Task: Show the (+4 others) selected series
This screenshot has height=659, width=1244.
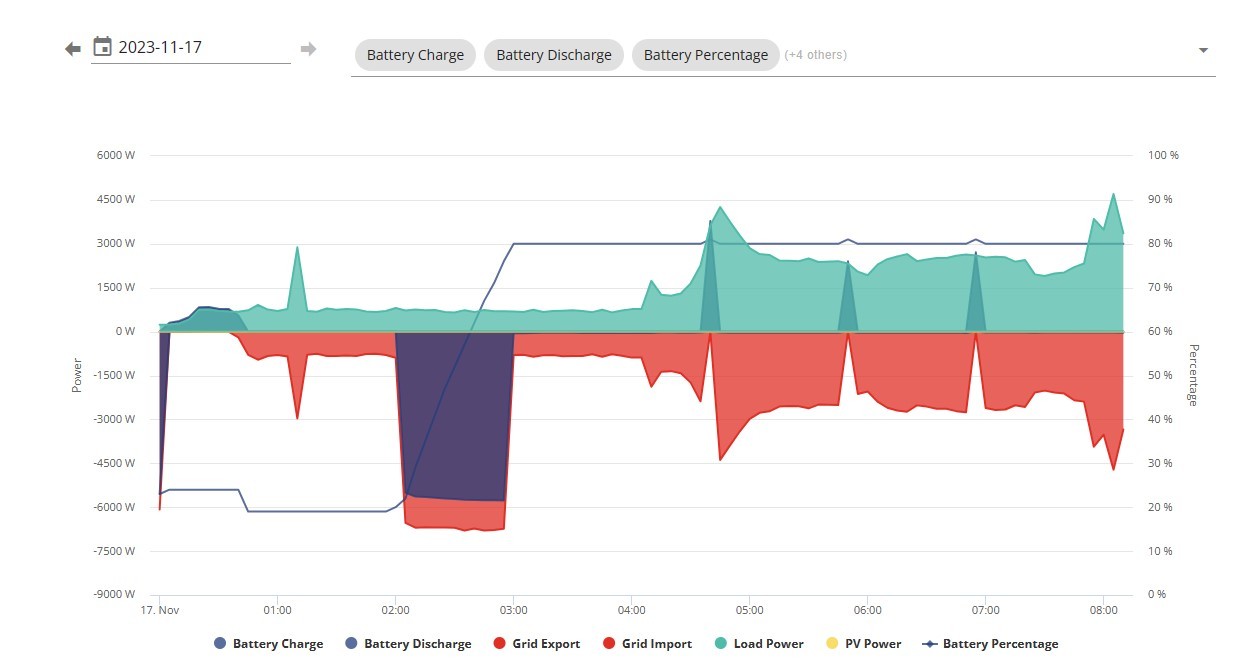Action: (815, 55)
